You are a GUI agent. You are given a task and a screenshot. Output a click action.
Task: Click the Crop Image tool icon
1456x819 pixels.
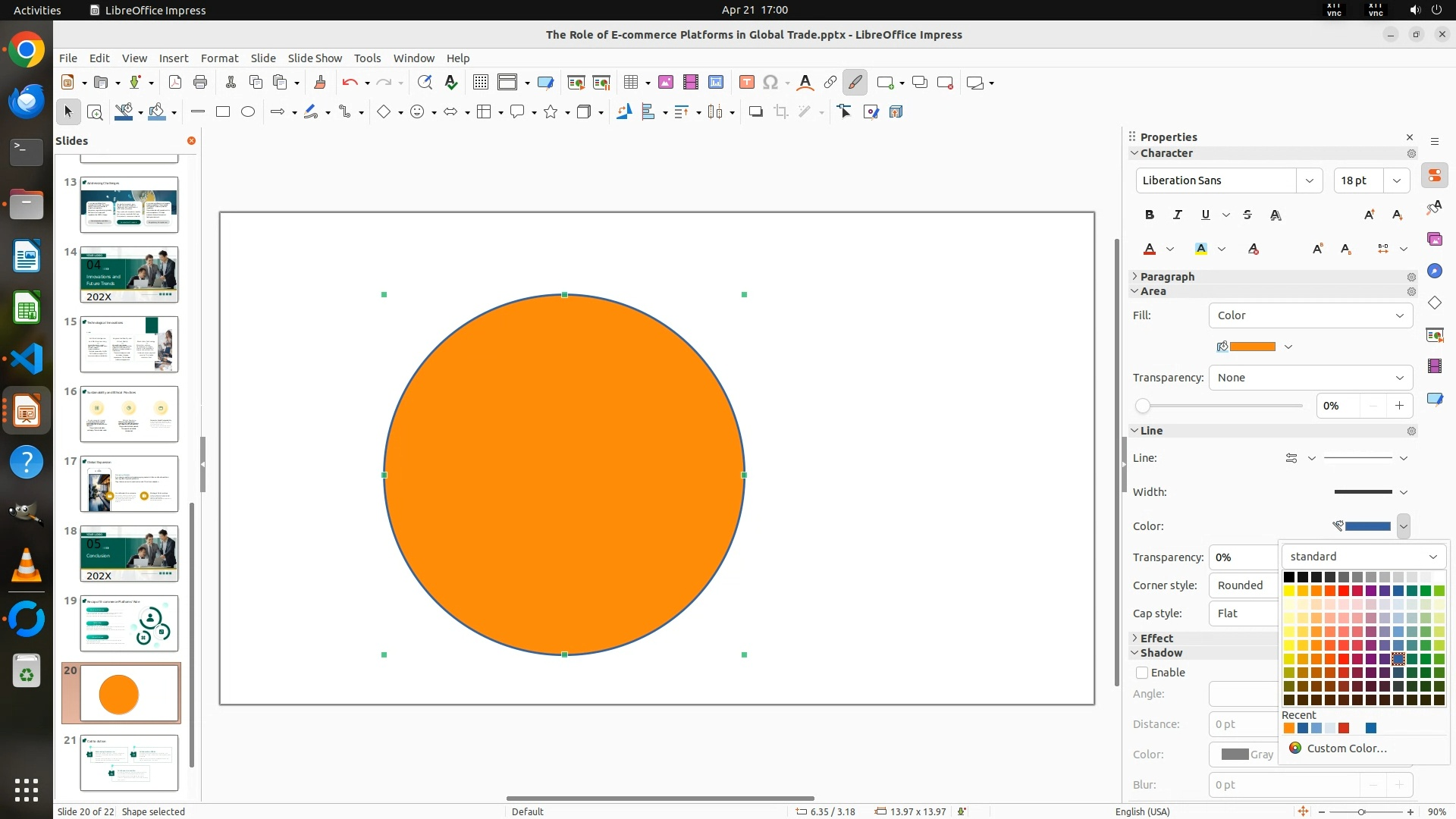click(780, 112)
